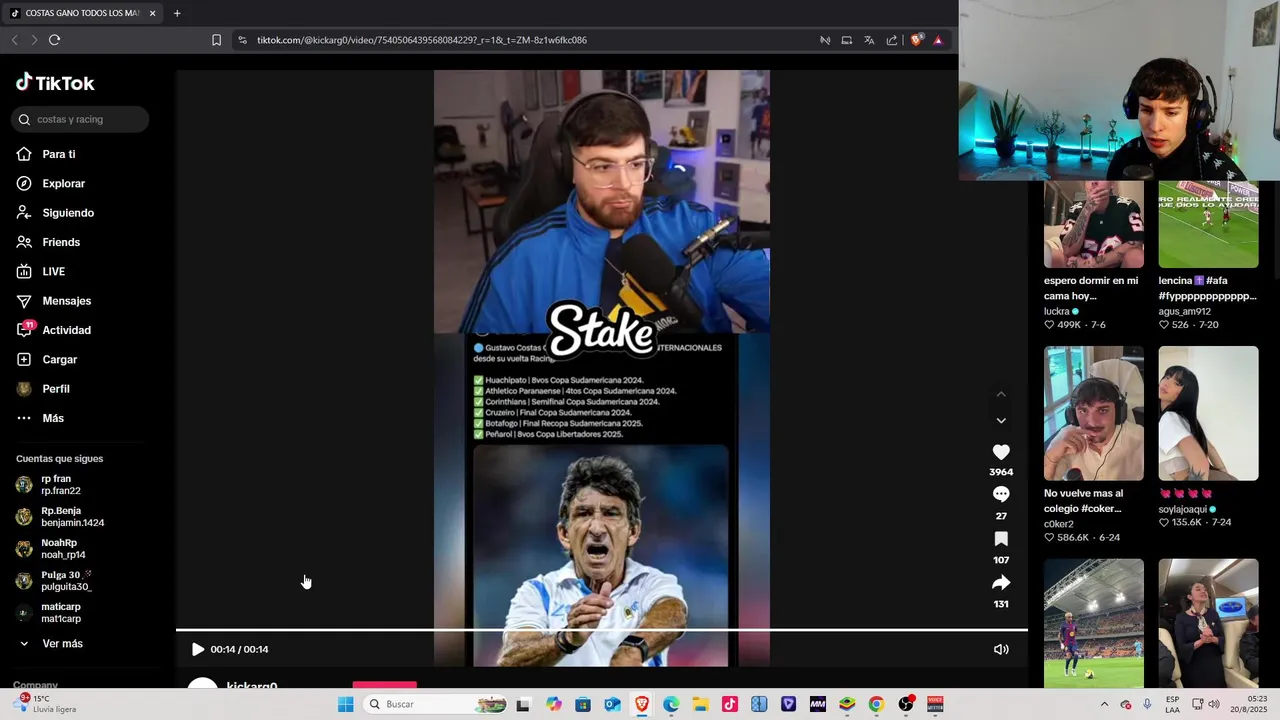1280x720 pixels.
Task: Bookmark the video to favorites
Action: click(1001, 539)
